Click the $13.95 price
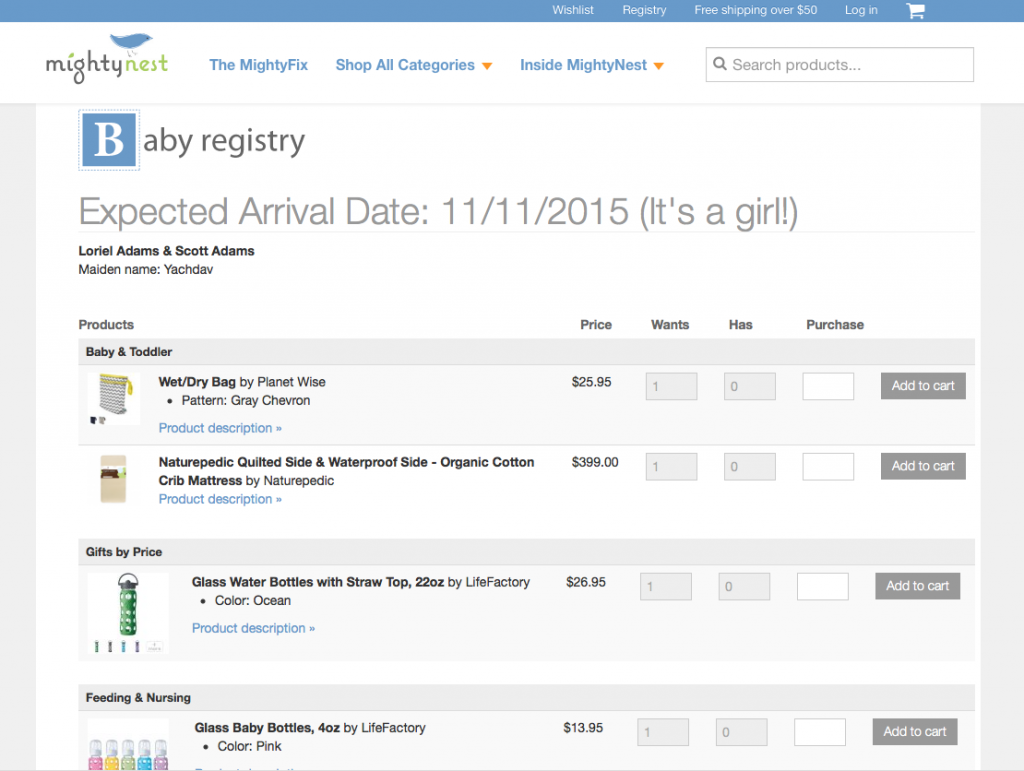 pyautogui.click(x=583, y=727)
